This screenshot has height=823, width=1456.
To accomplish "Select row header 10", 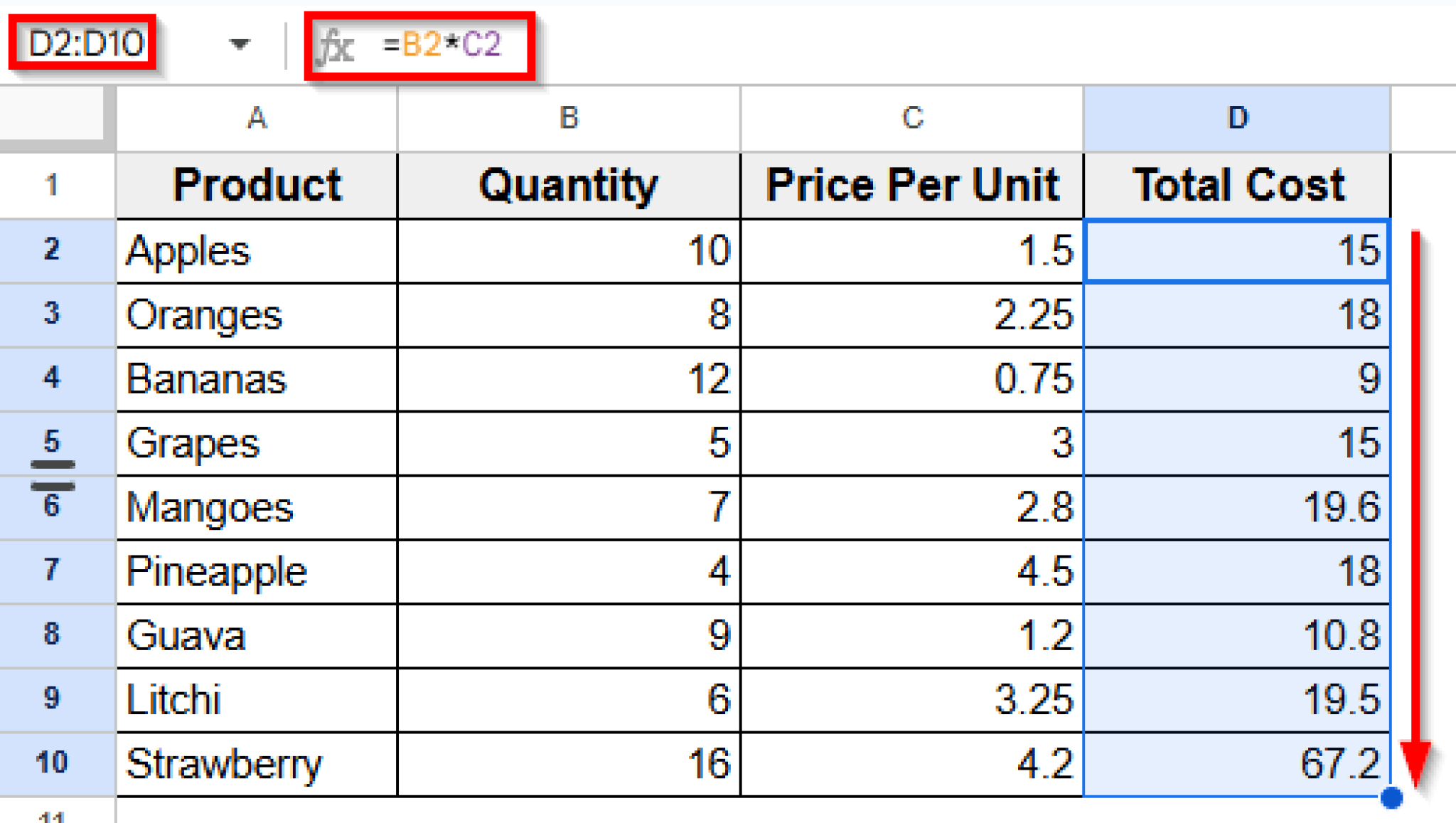I will click(53, 763).
